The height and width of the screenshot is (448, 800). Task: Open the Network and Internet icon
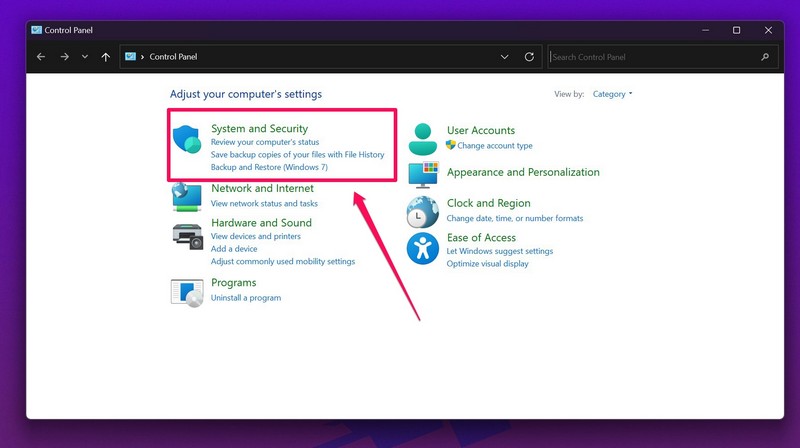point(187,196)
